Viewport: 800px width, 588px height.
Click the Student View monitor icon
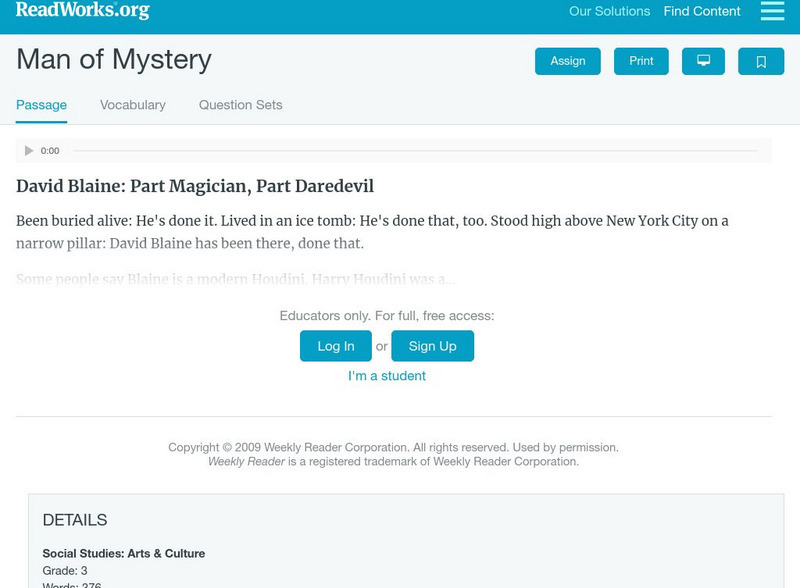pyautogui.click(x=704, y=60)
